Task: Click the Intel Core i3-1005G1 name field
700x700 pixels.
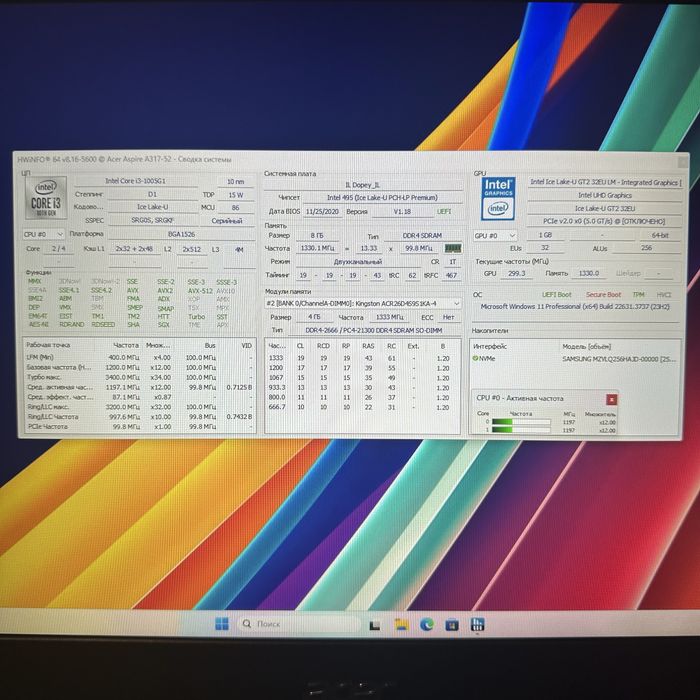Action: click(136, 181)
